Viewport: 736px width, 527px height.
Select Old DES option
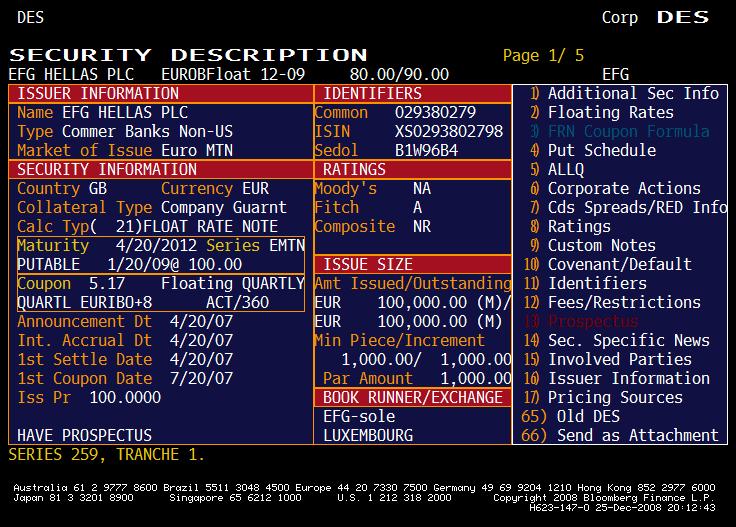(x=570, y=416)
